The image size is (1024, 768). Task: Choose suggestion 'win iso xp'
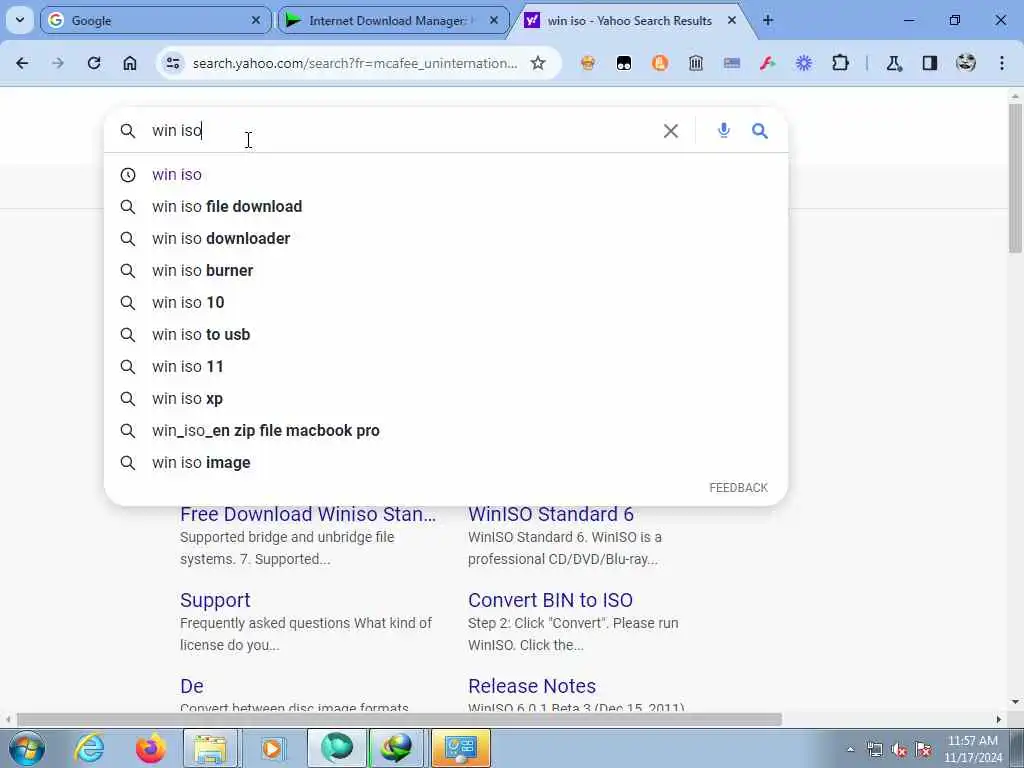pyautogui.click(x=446, y=398)
